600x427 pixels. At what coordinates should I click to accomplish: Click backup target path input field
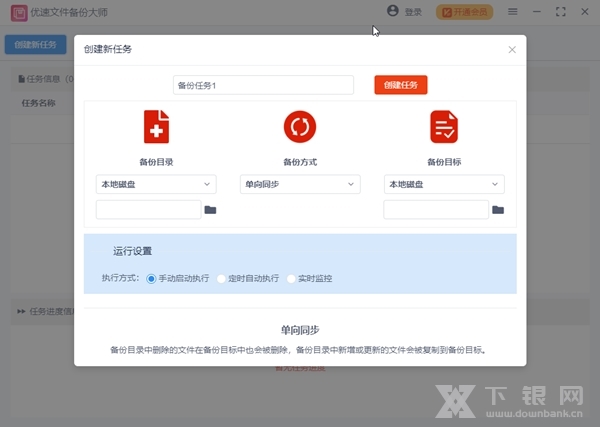tap(436, 209)
